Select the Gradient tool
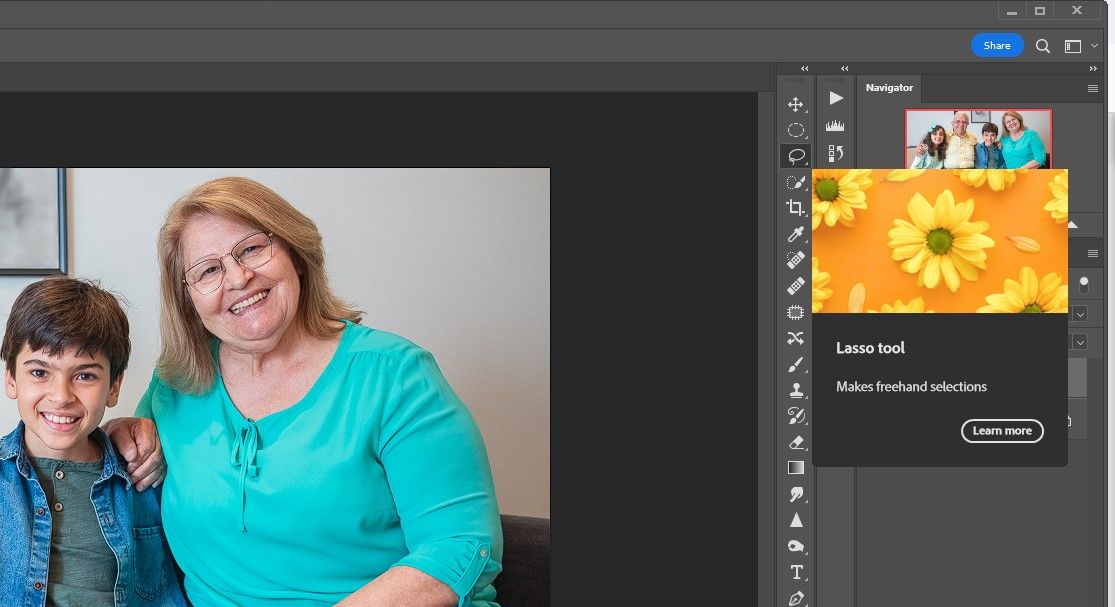1115x607 pixels. coord(796,468)
